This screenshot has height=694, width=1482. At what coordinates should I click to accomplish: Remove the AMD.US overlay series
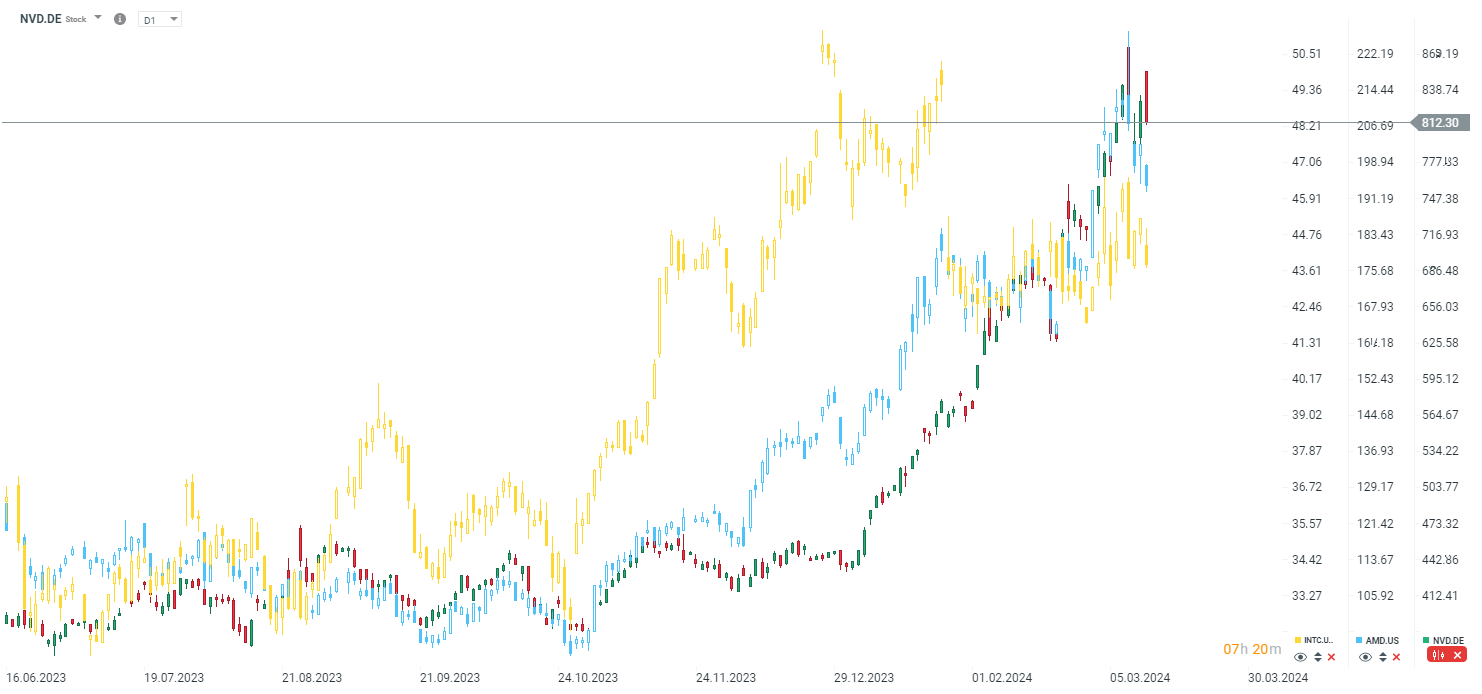pyautogui.click(x=1397, y=657)
